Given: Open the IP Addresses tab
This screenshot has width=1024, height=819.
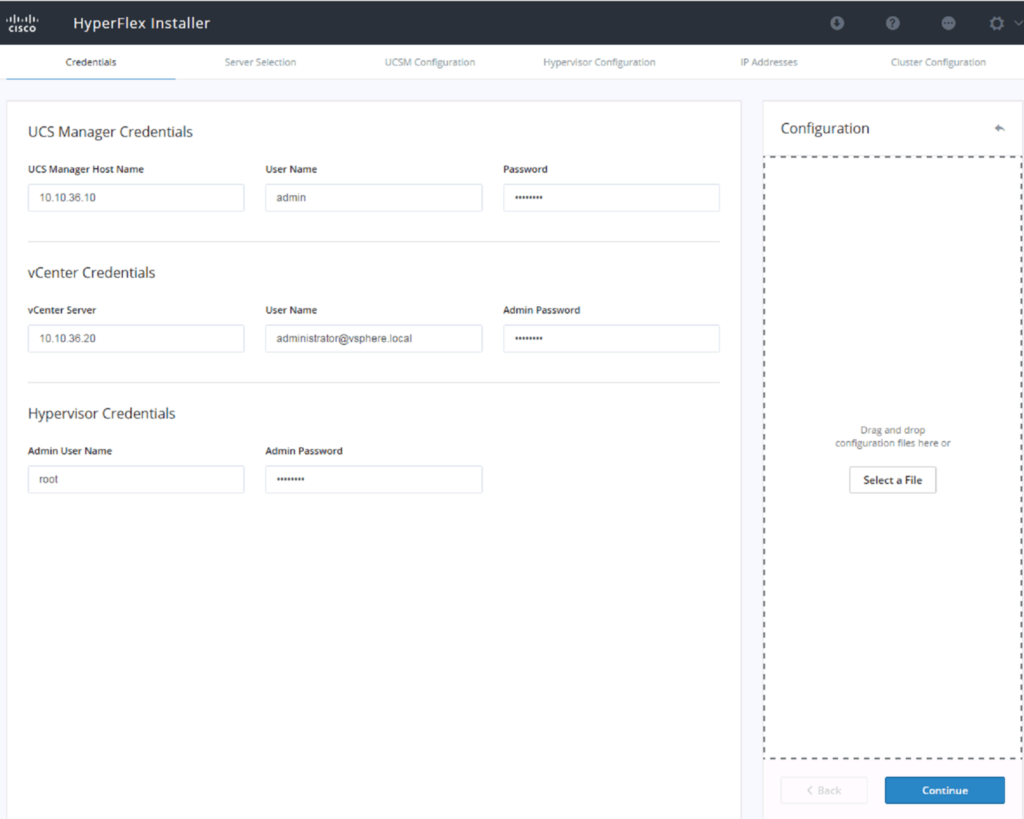Looking at the screenshot, I should click(x=769, y=62).
